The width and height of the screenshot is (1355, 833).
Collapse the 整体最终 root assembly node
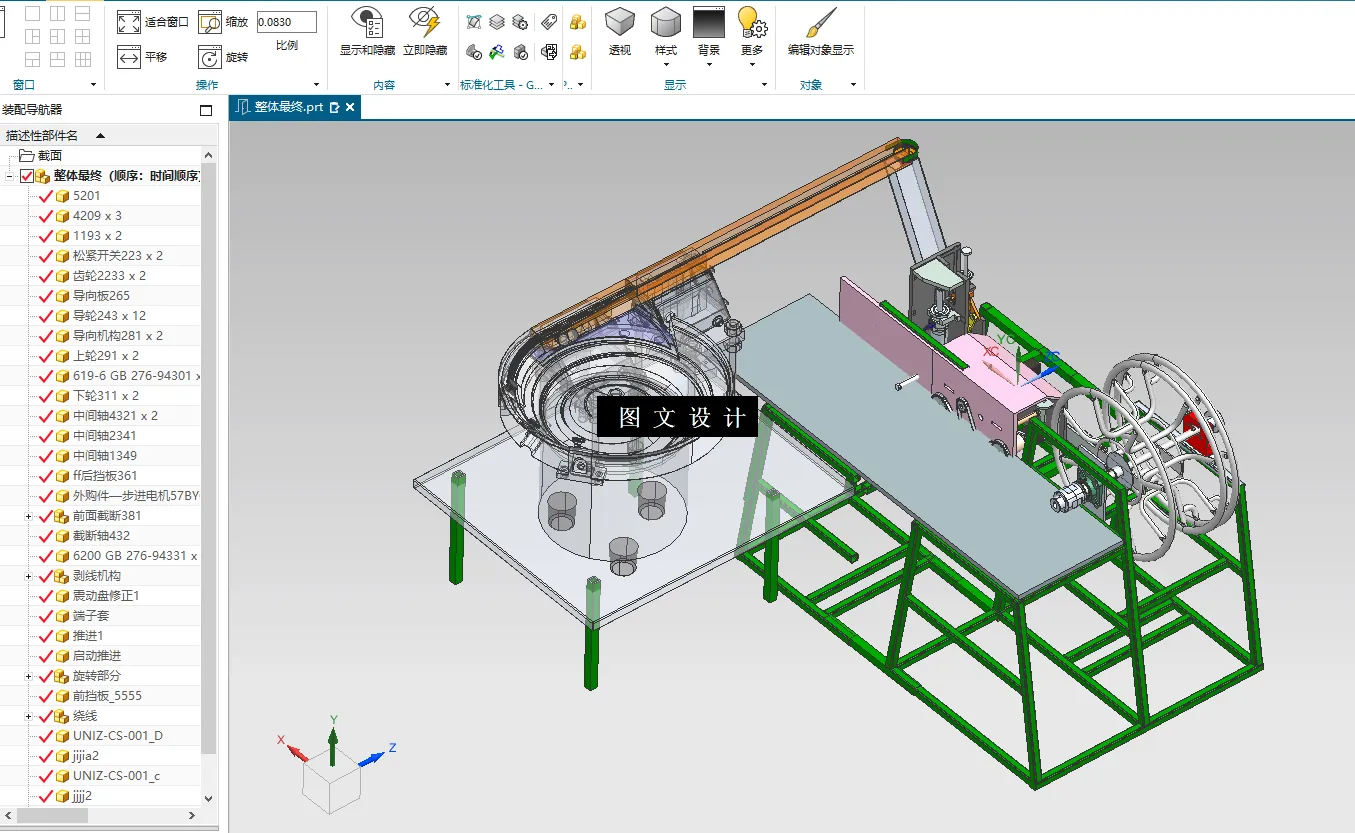(9, 176)
